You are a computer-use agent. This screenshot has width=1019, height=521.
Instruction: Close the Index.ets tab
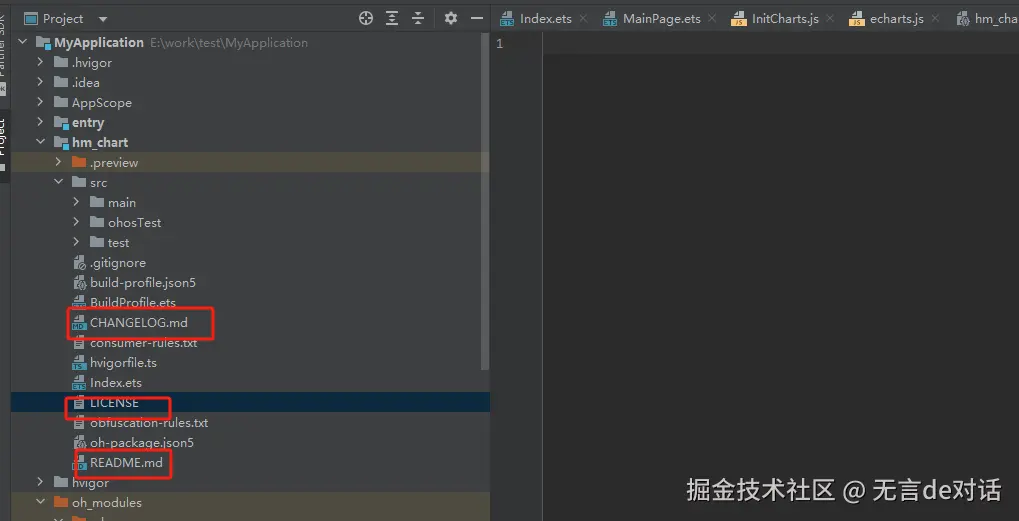(584, 19)
